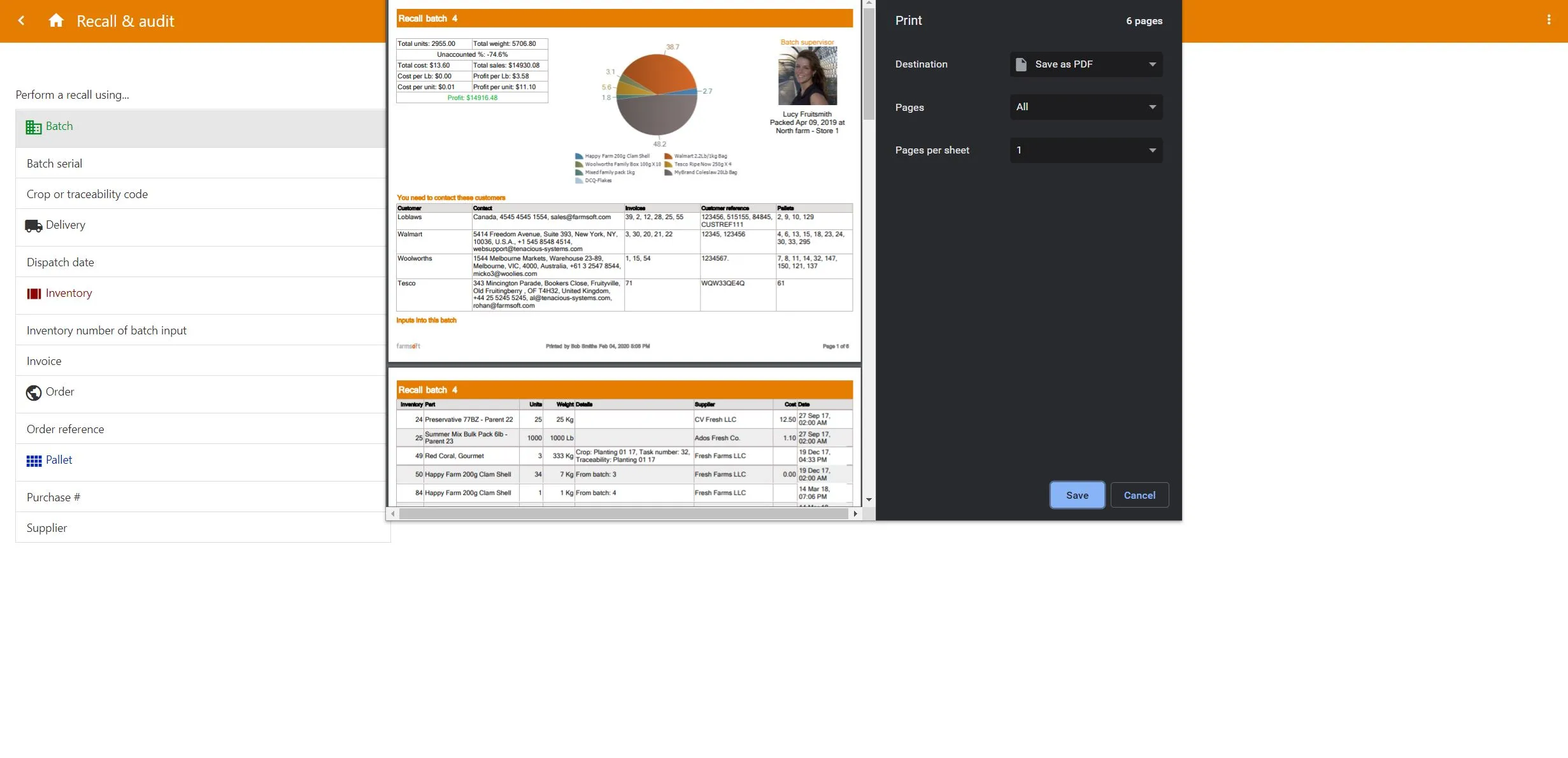Click preview vertical scrollbar up arrow
Image resolution: width=1568 pixels, height=758 pixels.
(x=869, y=3)
